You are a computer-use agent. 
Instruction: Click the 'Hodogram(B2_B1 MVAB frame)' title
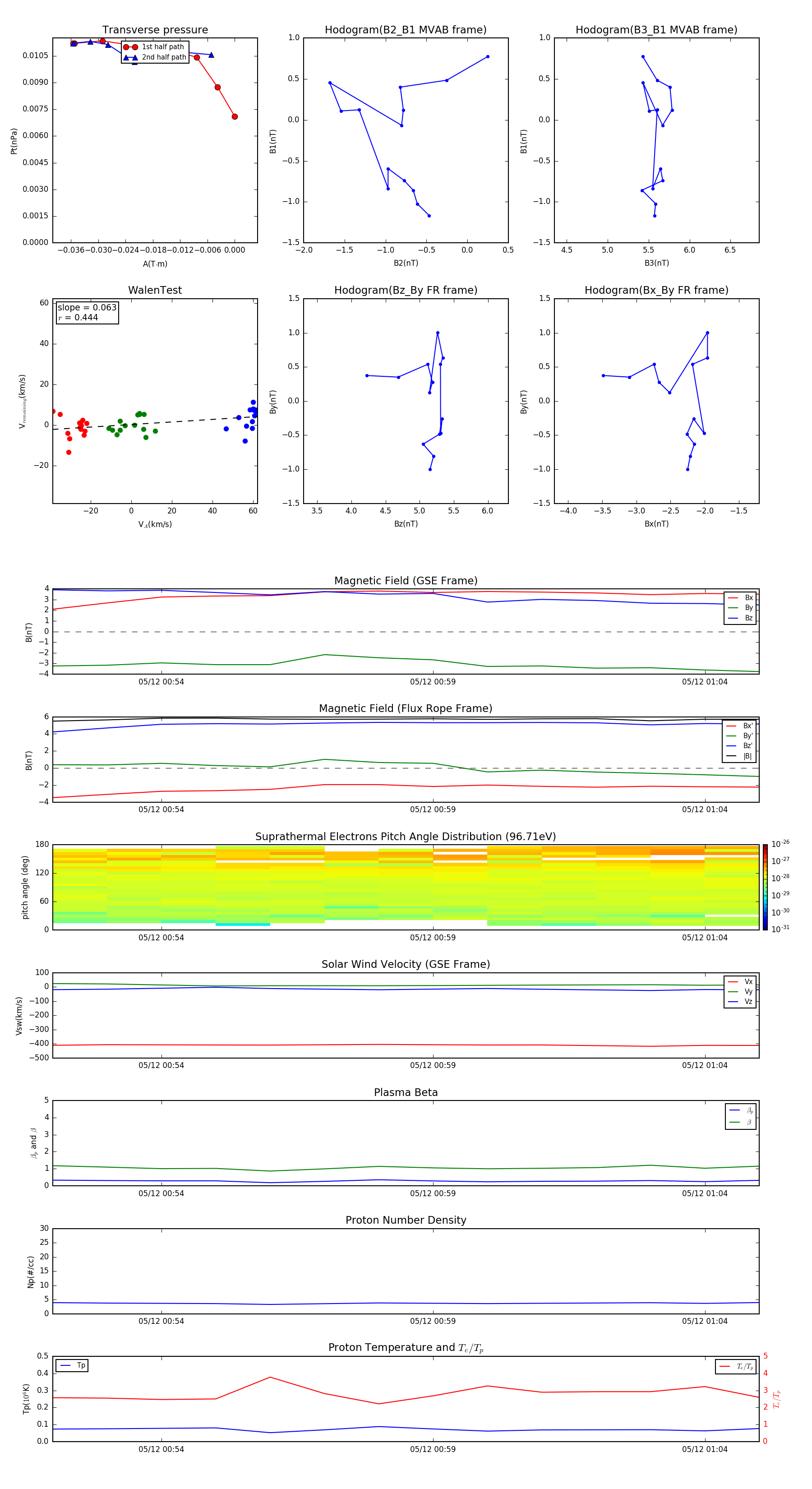[x=405, y=30]
